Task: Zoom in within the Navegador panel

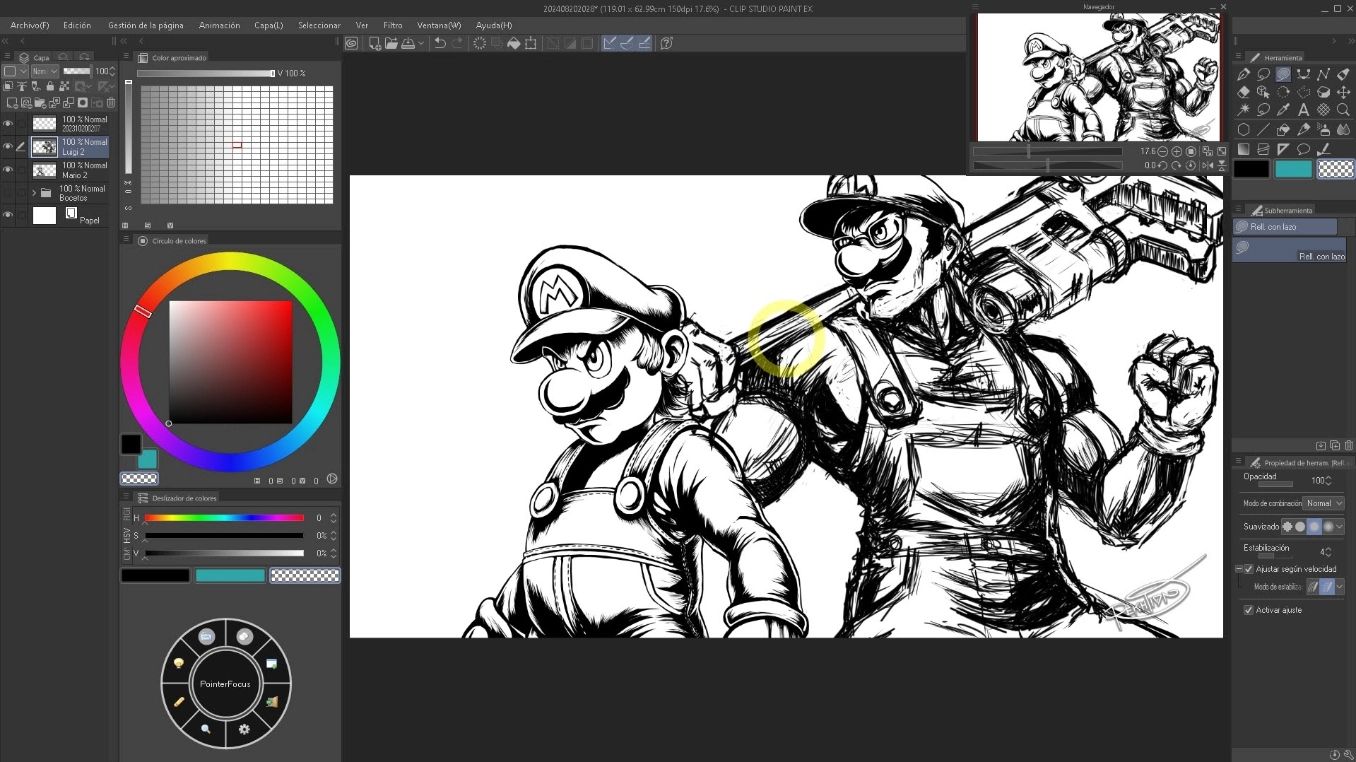Action: (x=1176, y=151)
